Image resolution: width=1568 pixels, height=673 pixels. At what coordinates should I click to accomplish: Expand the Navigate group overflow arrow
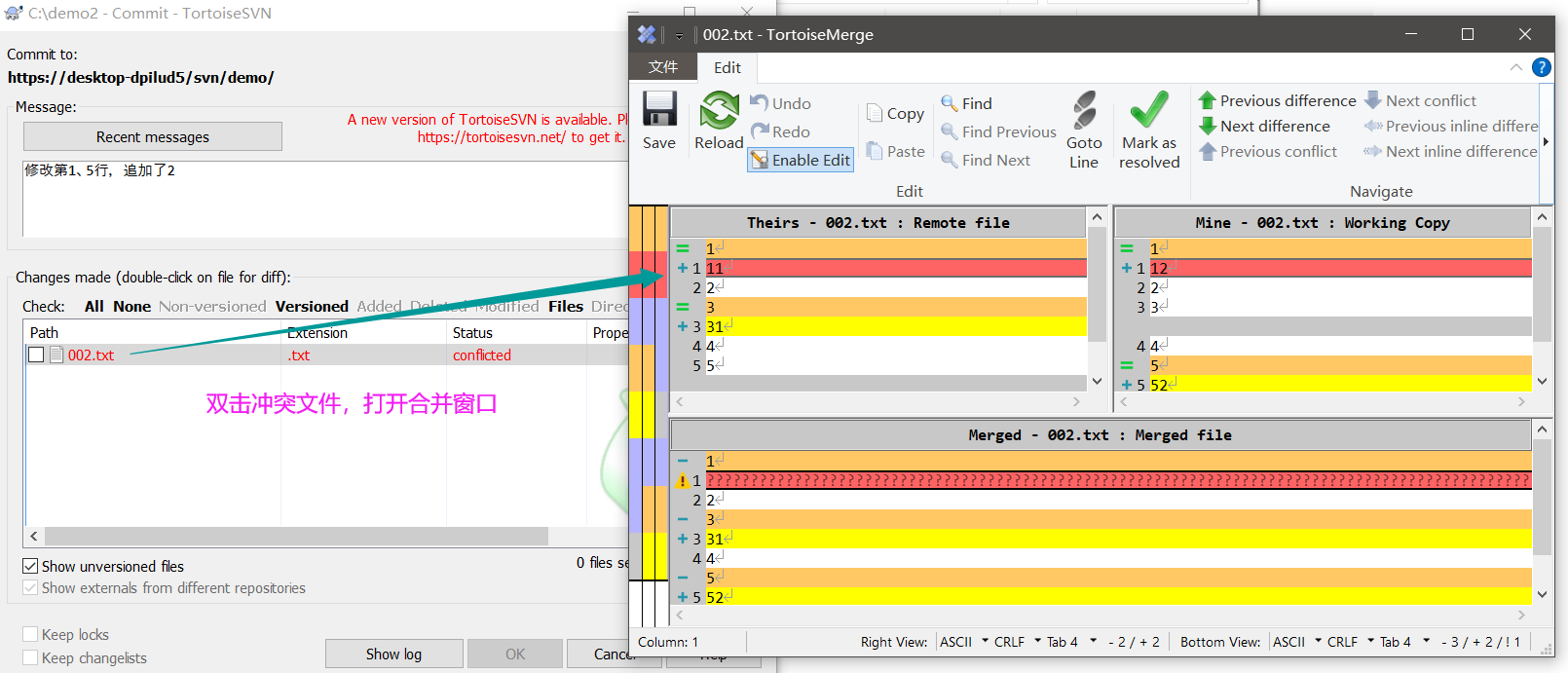click(1546, 142)
